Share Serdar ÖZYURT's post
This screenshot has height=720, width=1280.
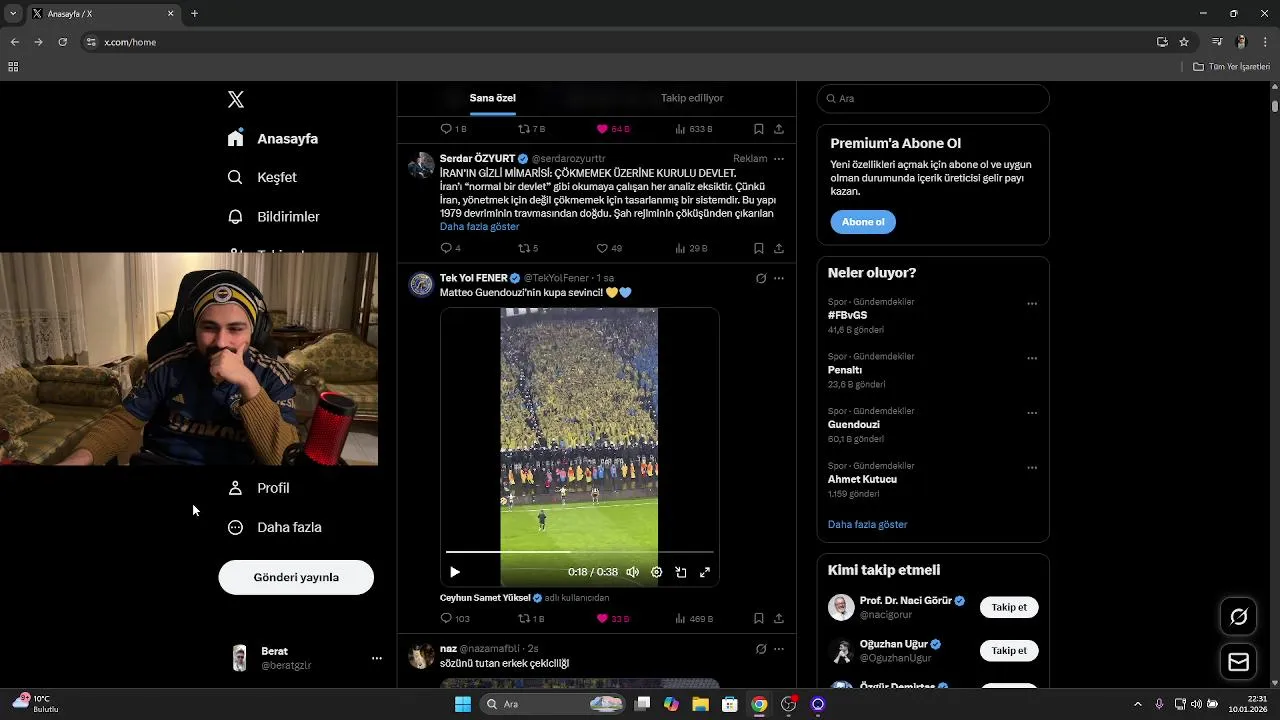[779, 248]
